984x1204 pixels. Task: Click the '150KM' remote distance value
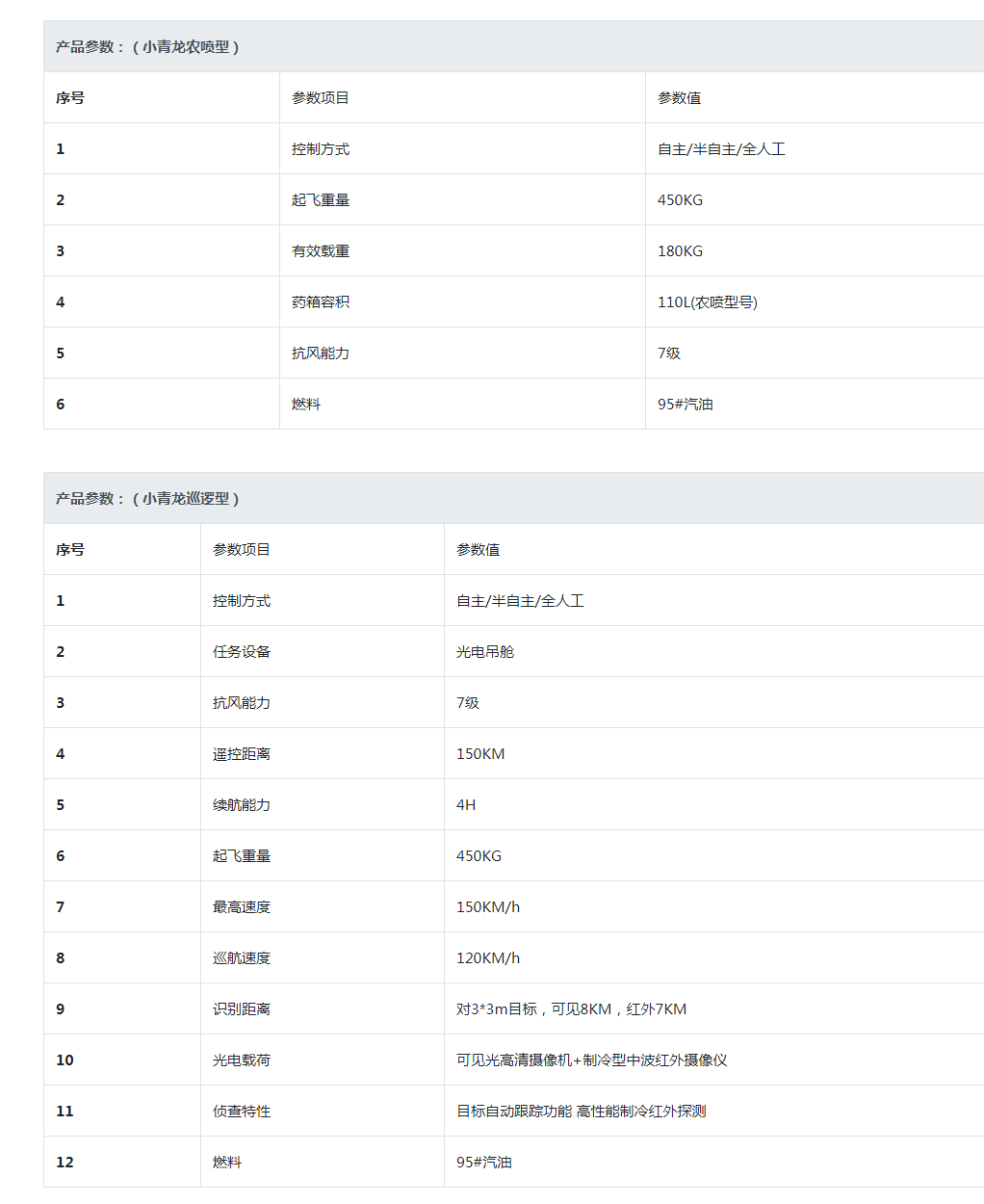480,753
